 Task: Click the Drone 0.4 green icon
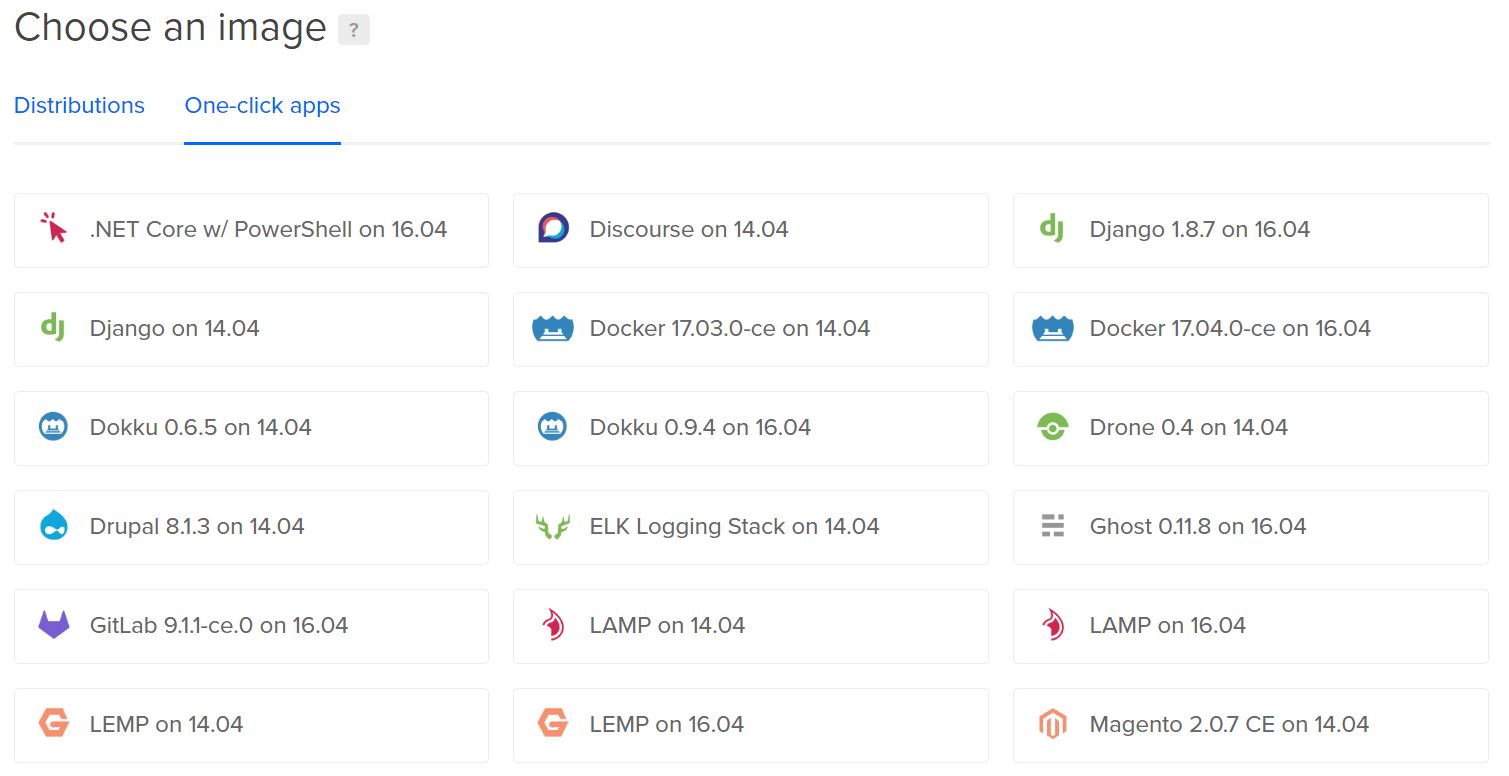click(x=1053, y=427)
